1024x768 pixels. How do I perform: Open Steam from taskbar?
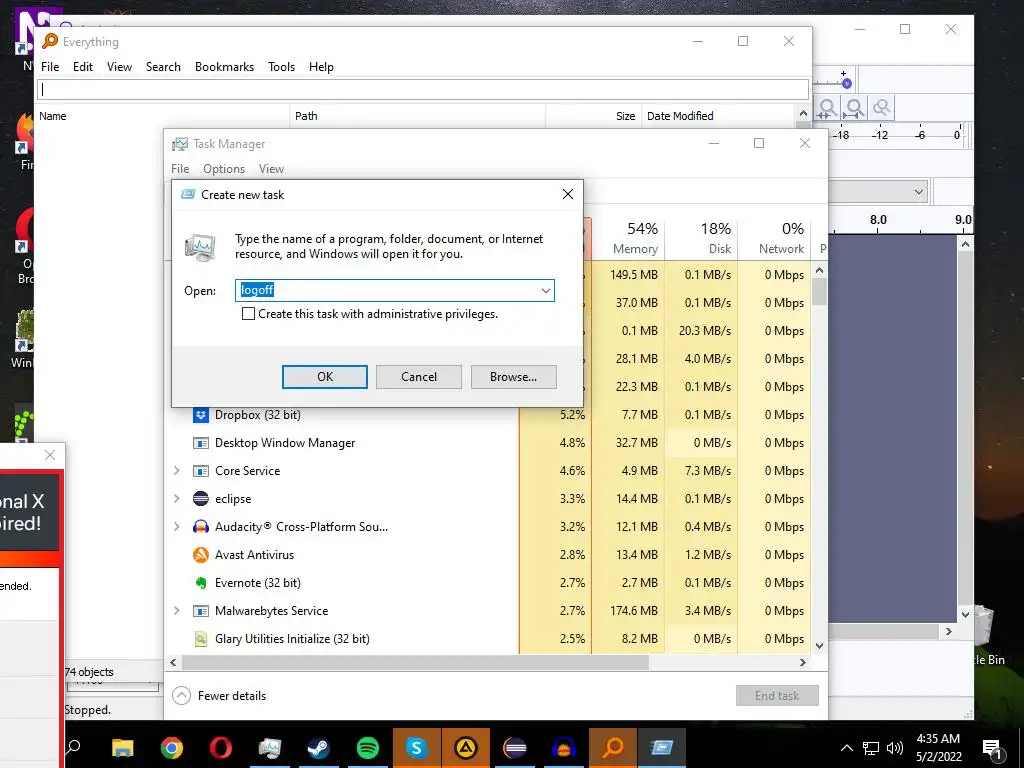coord(319,748)
